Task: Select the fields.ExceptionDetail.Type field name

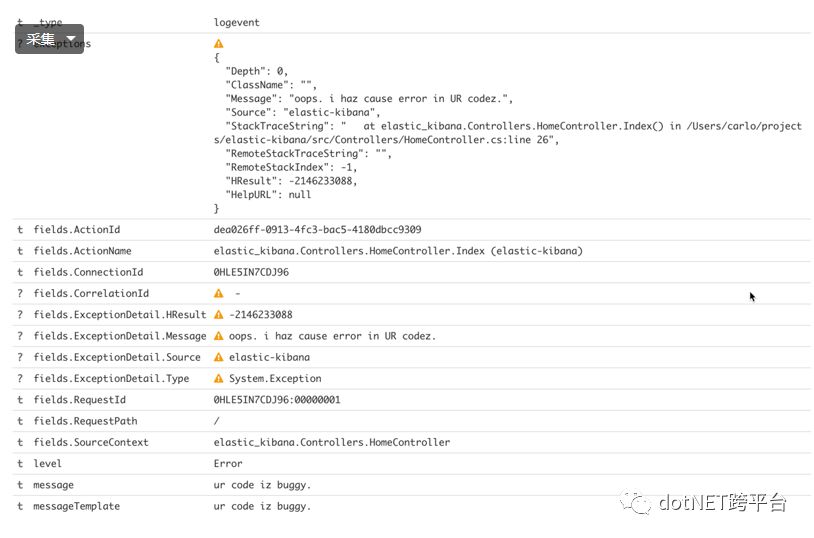Action: [x=111, y=379]
